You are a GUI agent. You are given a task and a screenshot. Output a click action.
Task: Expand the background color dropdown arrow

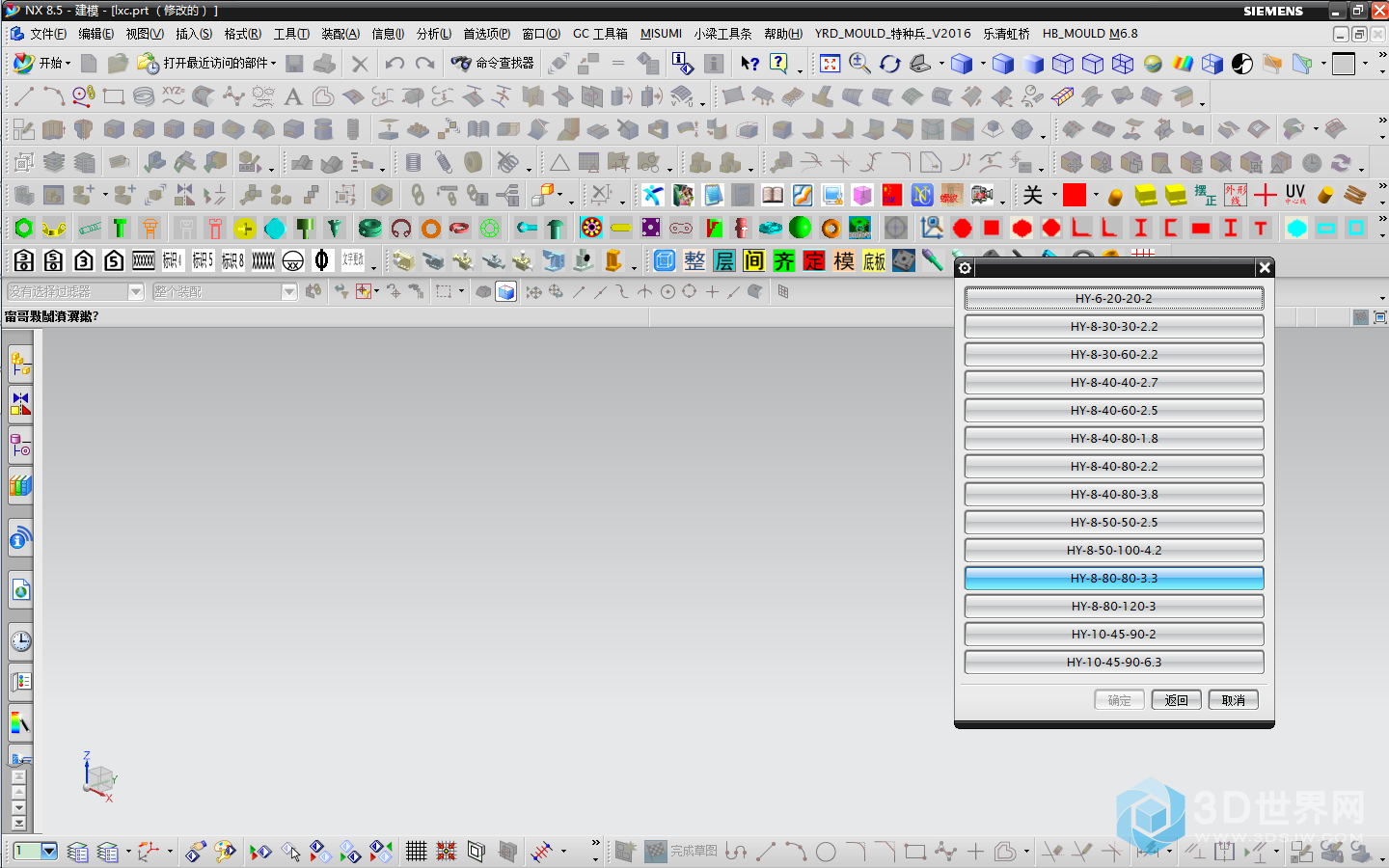point(1365,64)
